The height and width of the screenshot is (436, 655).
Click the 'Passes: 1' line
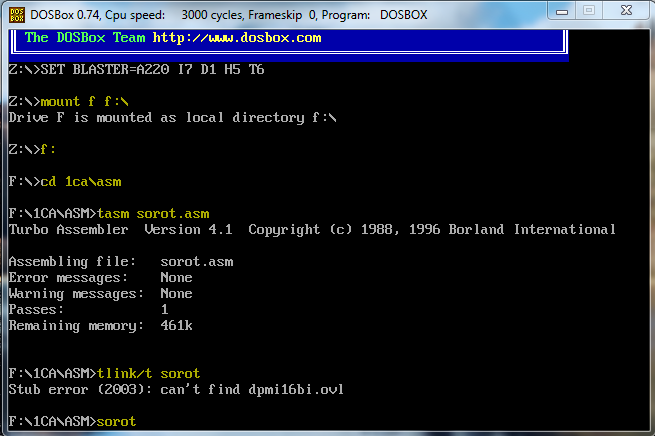pos(89,309)
